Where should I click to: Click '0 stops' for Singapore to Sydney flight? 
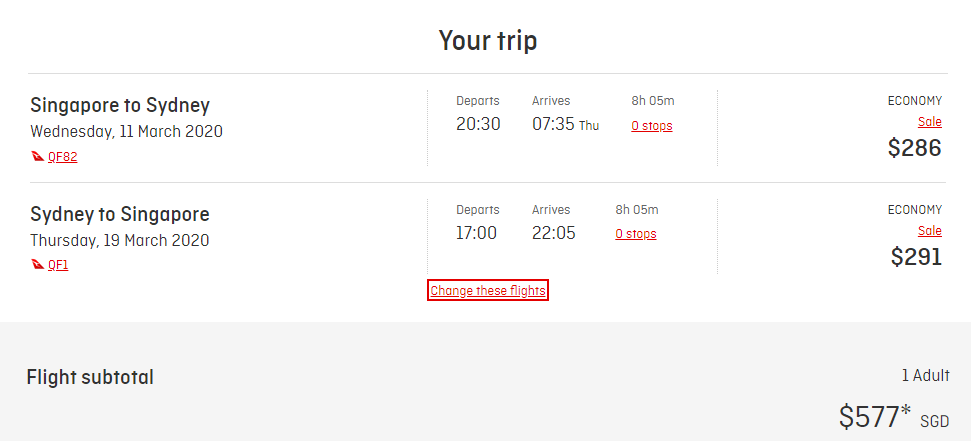point(651,126)
